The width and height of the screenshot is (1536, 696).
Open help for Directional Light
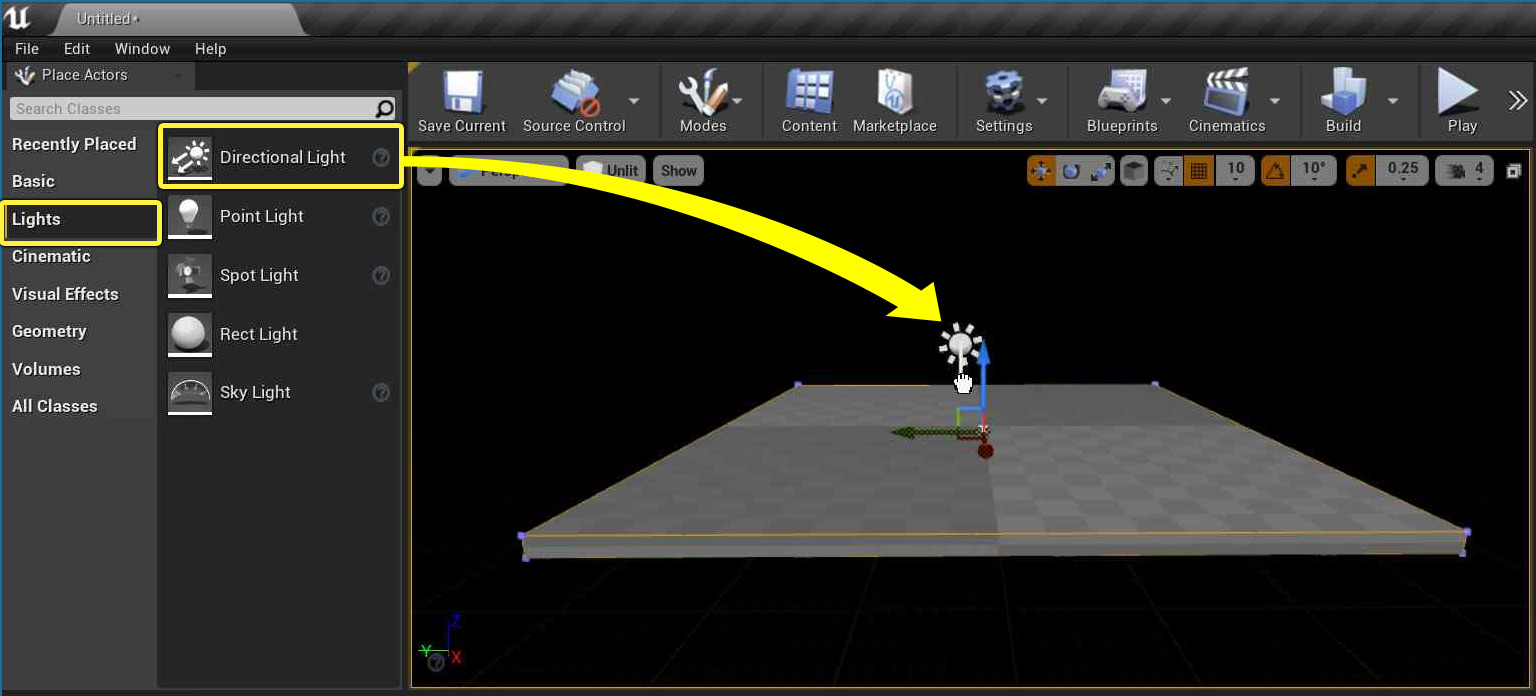pos(381,157)
